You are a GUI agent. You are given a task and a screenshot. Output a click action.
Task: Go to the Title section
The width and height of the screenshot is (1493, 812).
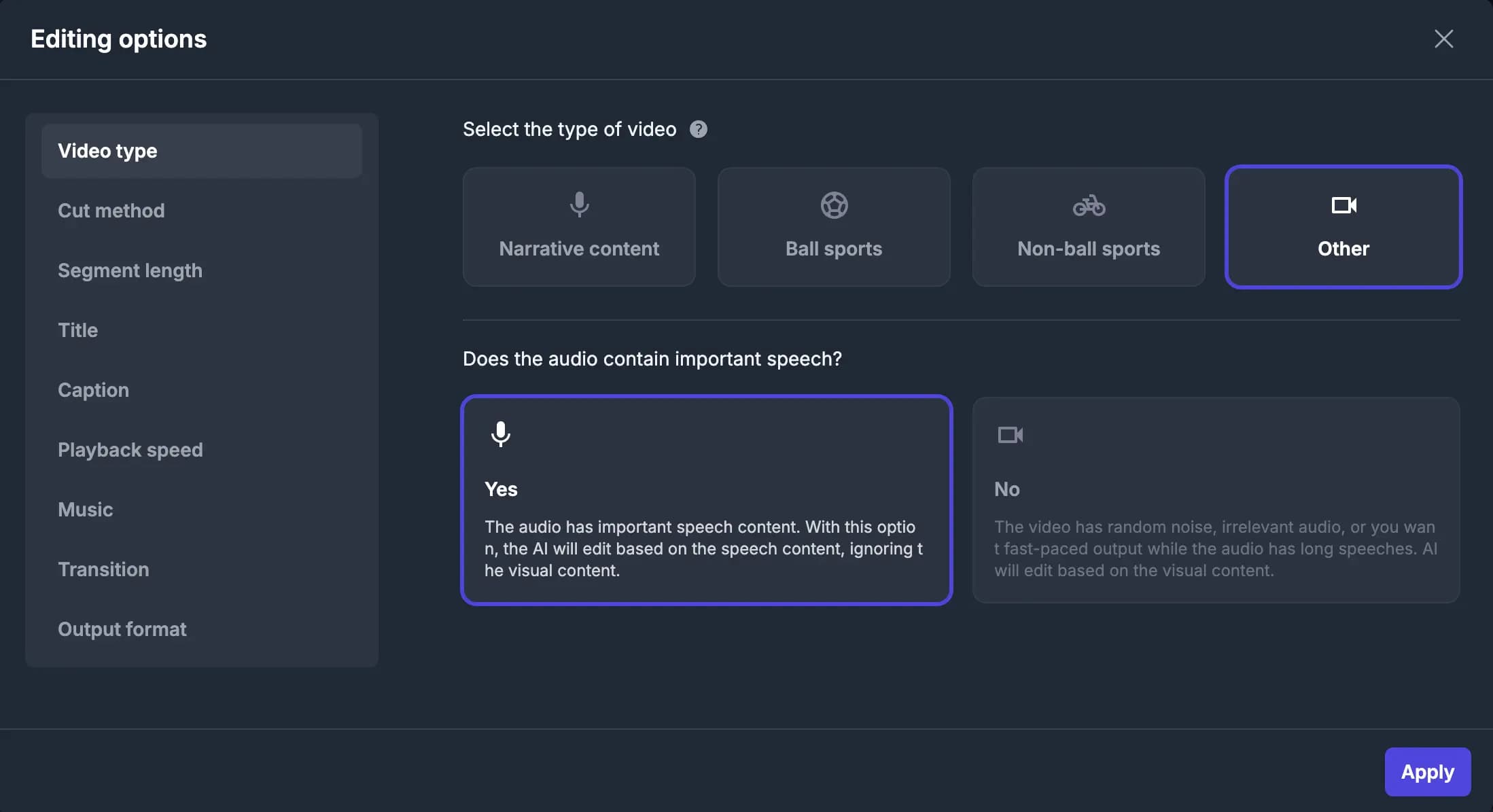point(77,330)
